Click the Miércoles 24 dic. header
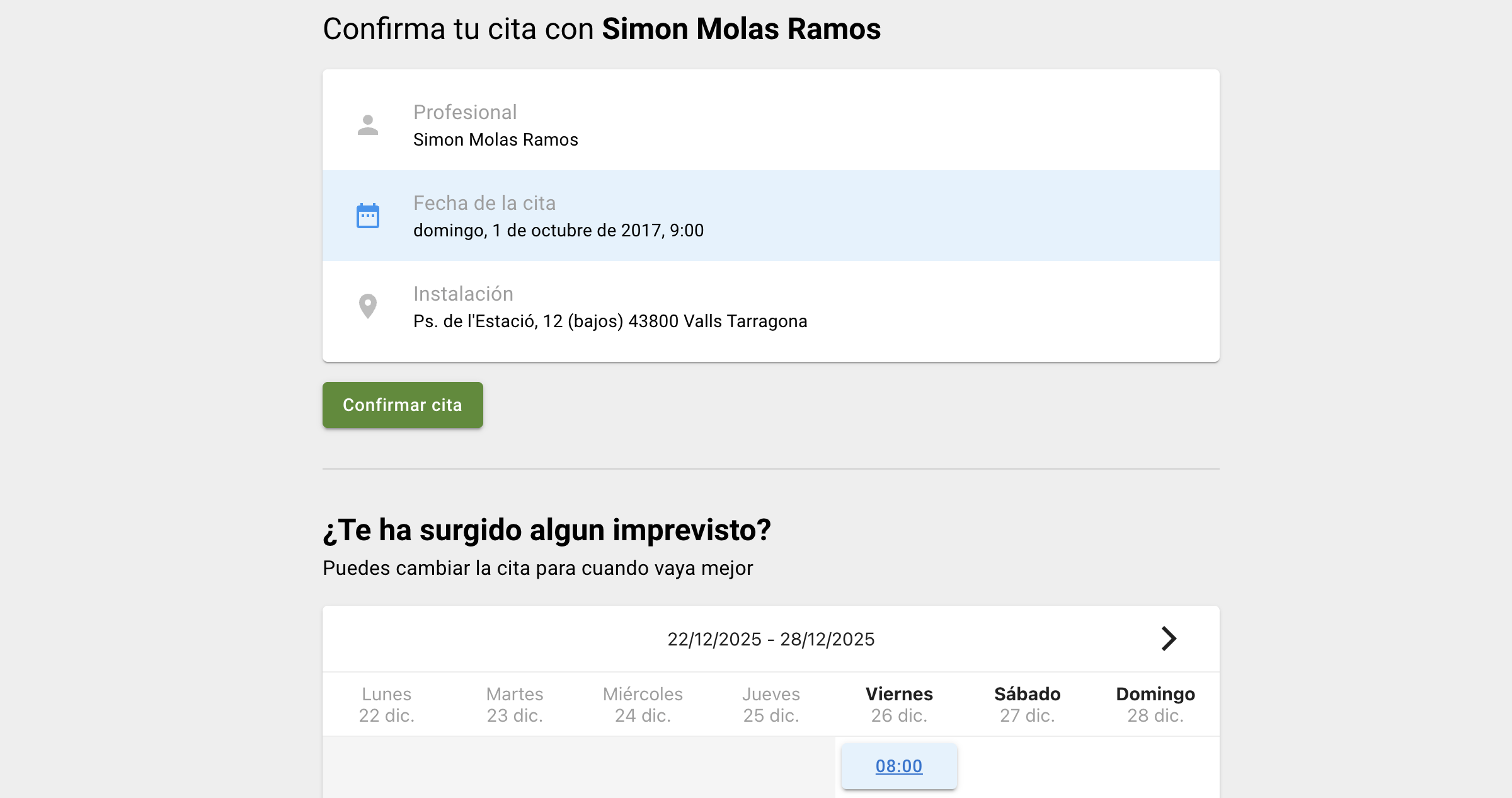 pyautogui.click(x=643, y=704)
